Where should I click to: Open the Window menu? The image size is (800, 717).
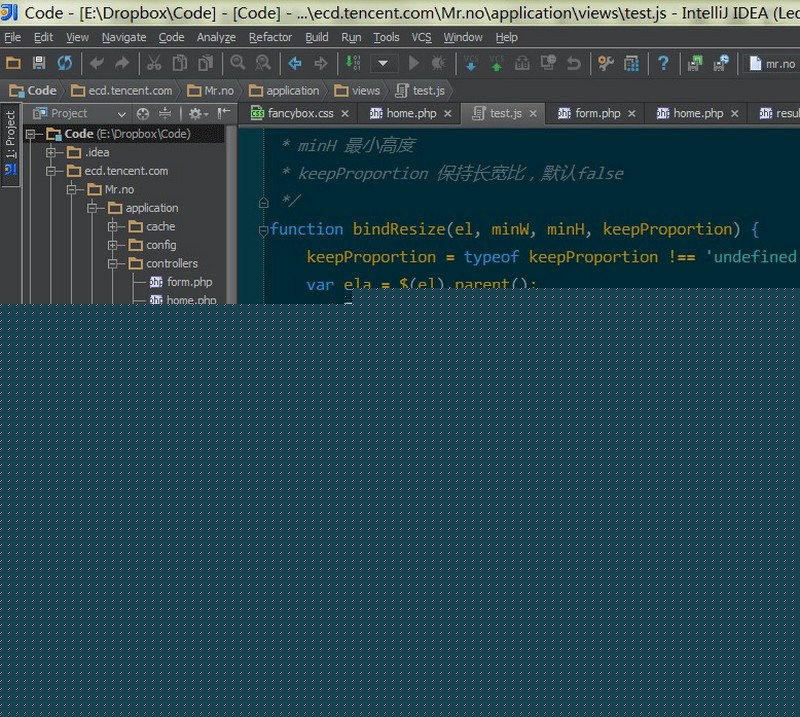[x=463, y=37]
